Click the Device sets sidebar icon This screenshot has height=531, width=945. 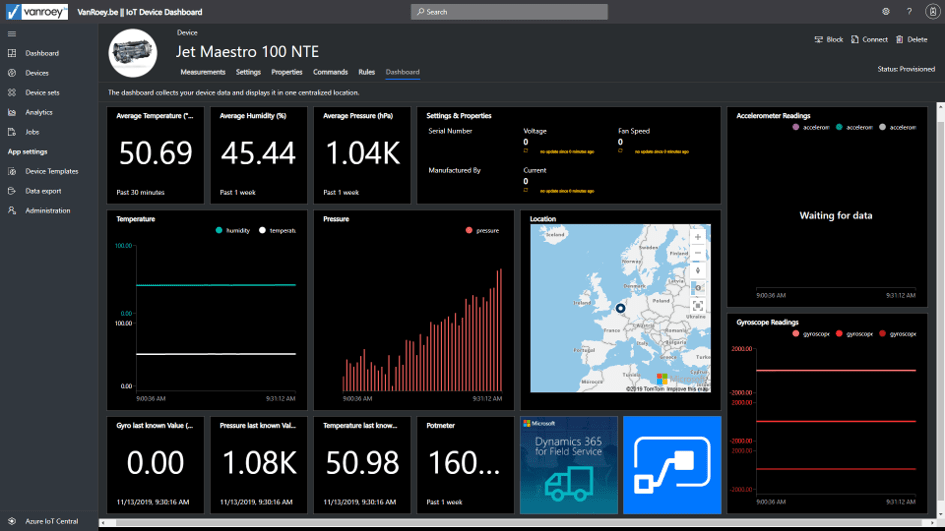tap(12, 92)
